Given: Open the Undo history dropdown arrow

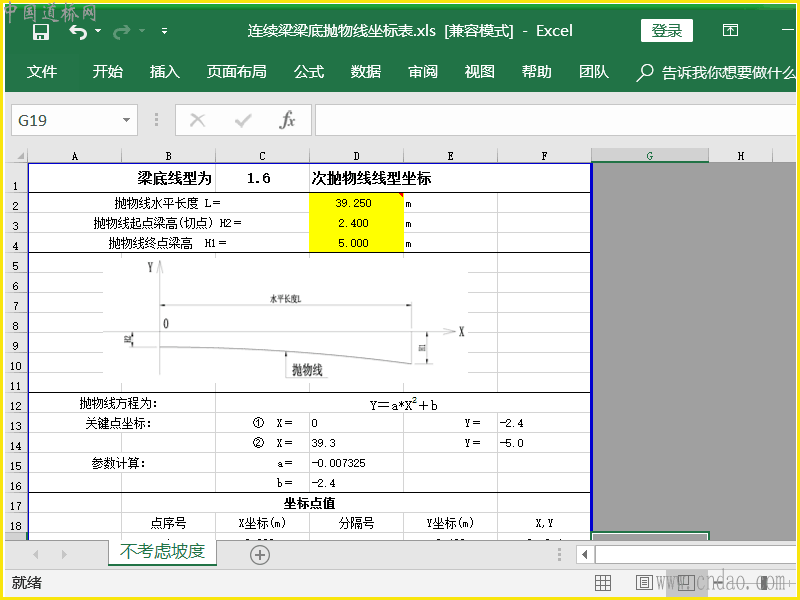Looking at the screenshot, I should click(98, 31).
